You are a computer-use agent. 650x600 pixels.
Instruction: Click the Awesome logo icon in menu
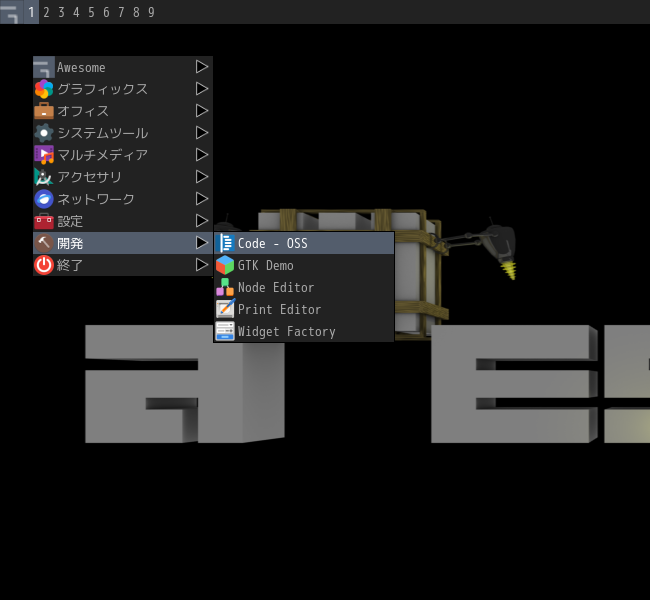pos(44,67)
